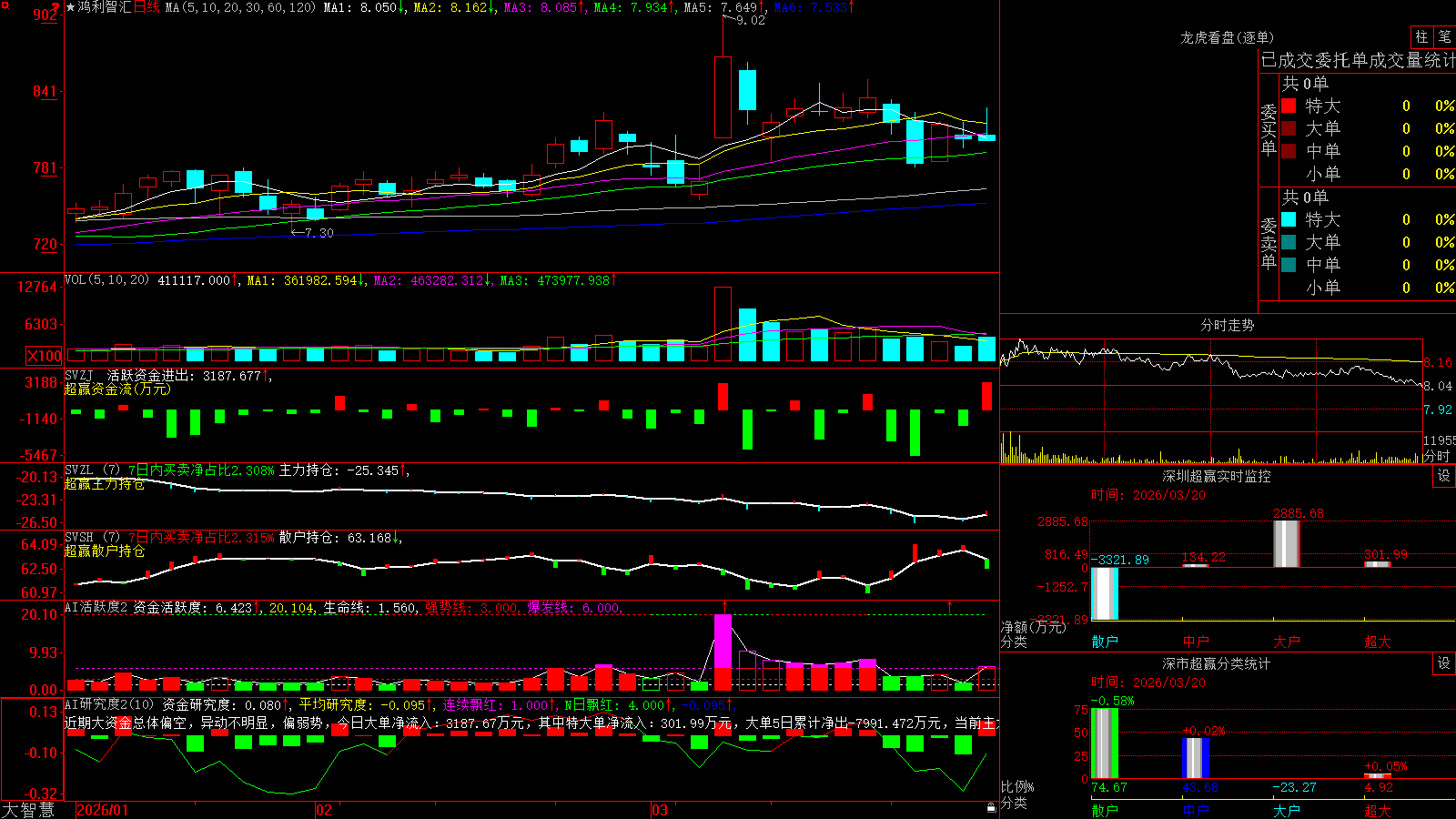
Task: Open the 龙虎看盘(逐单) panel title
Action: click(x=1227, y=37)
